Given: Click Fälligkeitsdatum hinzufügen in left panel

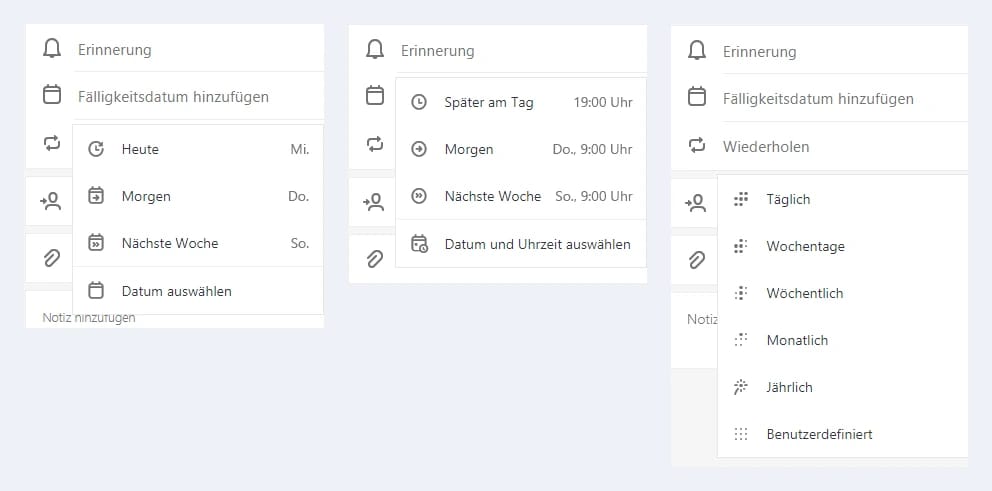Looking at the screenshot, I should click(x=173, y=97).
